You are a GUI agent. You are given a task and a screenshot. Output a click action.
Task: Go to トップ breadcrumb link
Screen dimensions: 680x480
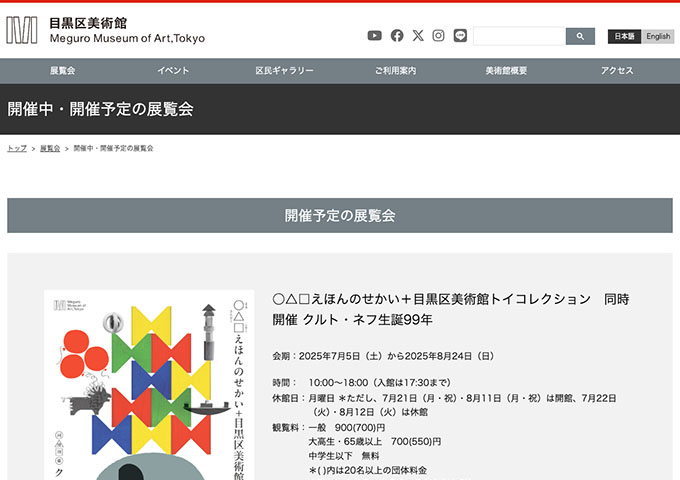tap(17, 148)
